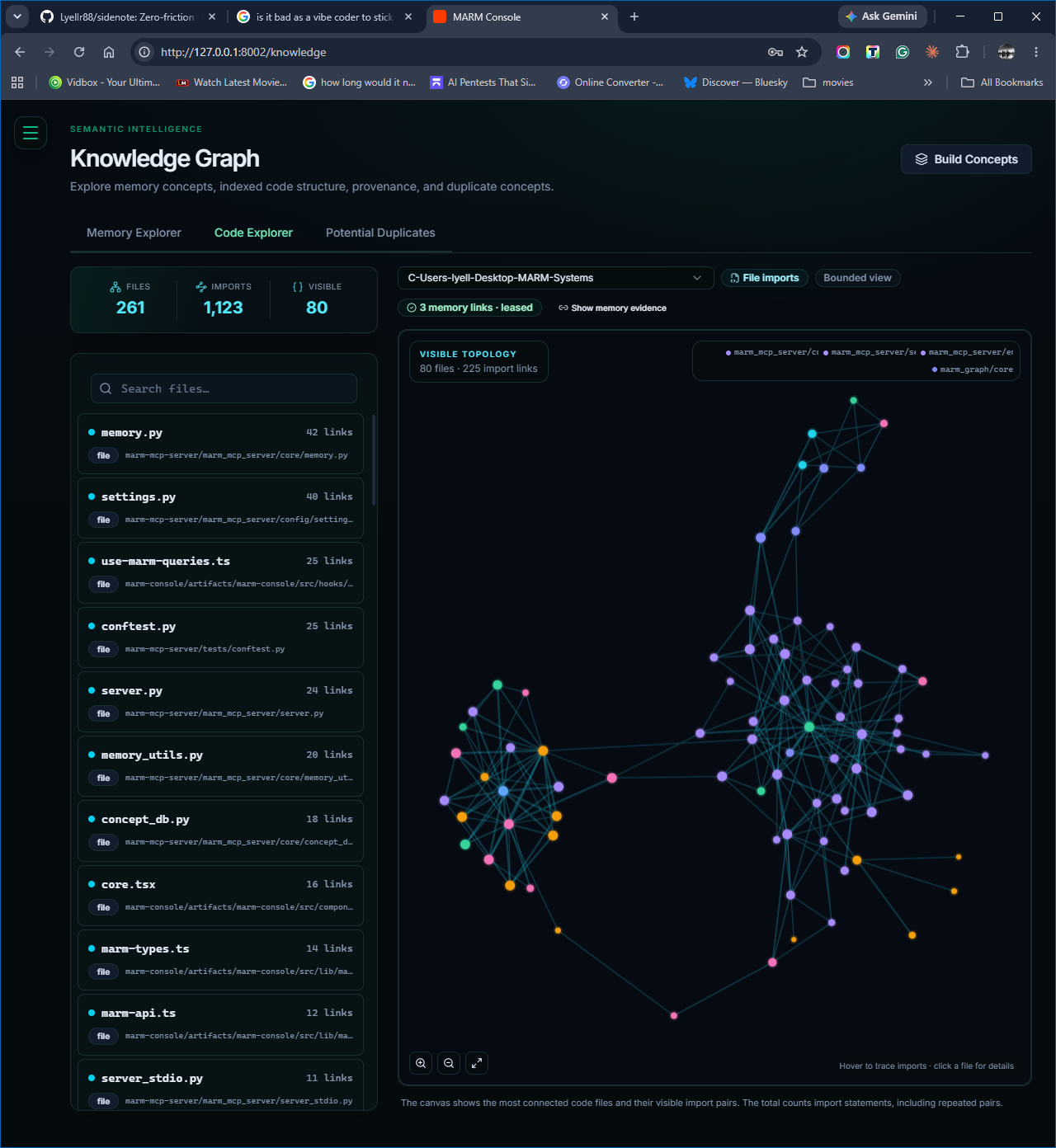Open the browser extensions puzzle icon

click(x=962, y=52)
